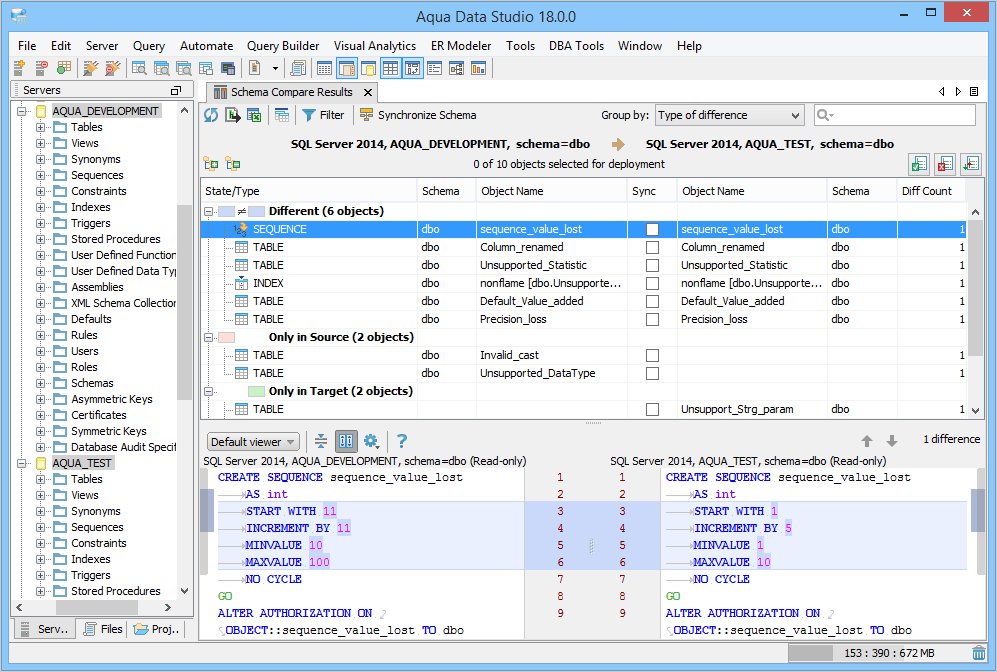
Task: Click the bar chart window icon
Action: click(478, 68)
